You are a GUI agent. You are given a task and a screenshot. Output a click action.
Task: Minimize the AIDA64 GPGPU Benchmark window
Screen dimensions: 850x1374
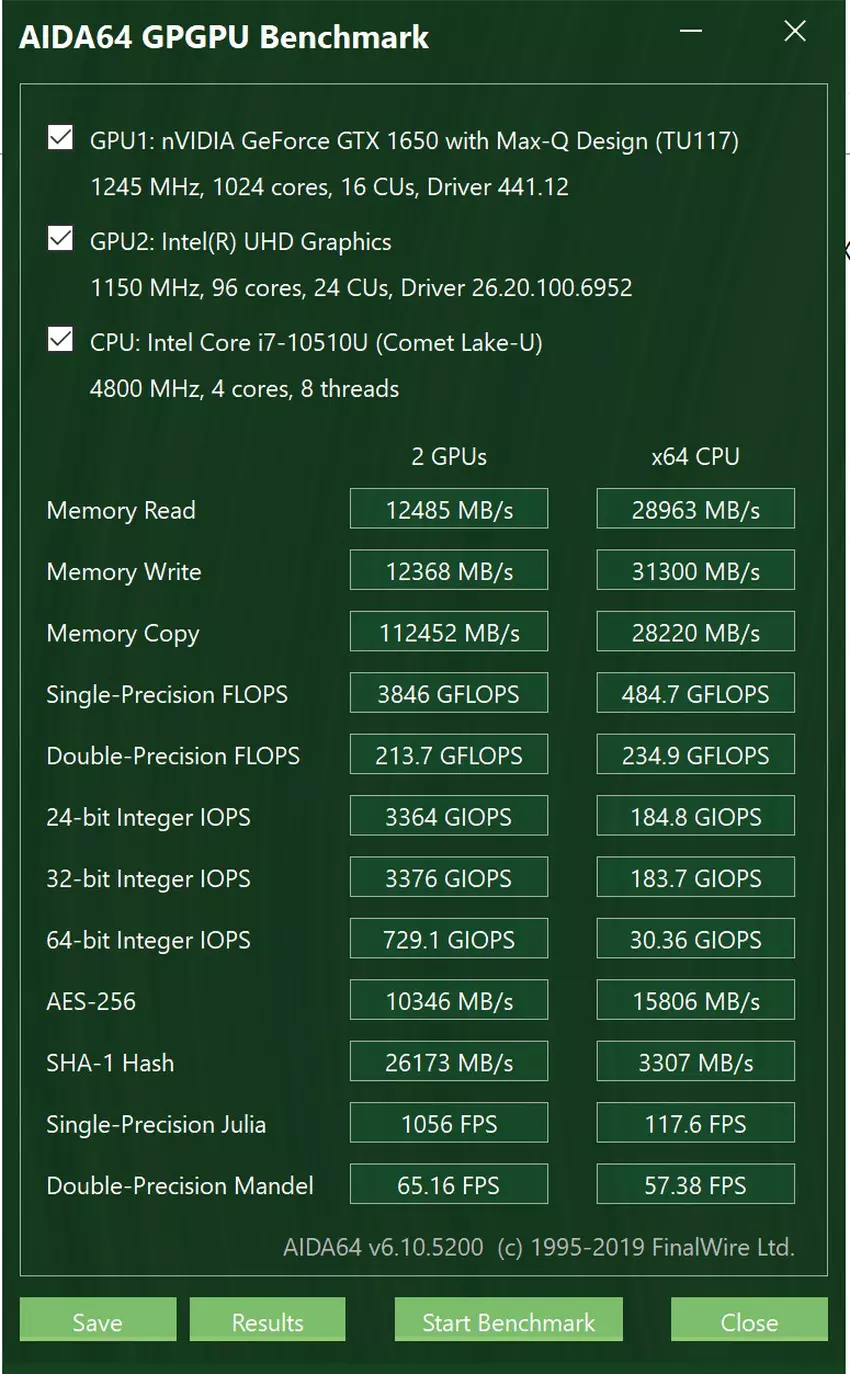(691, 32)
